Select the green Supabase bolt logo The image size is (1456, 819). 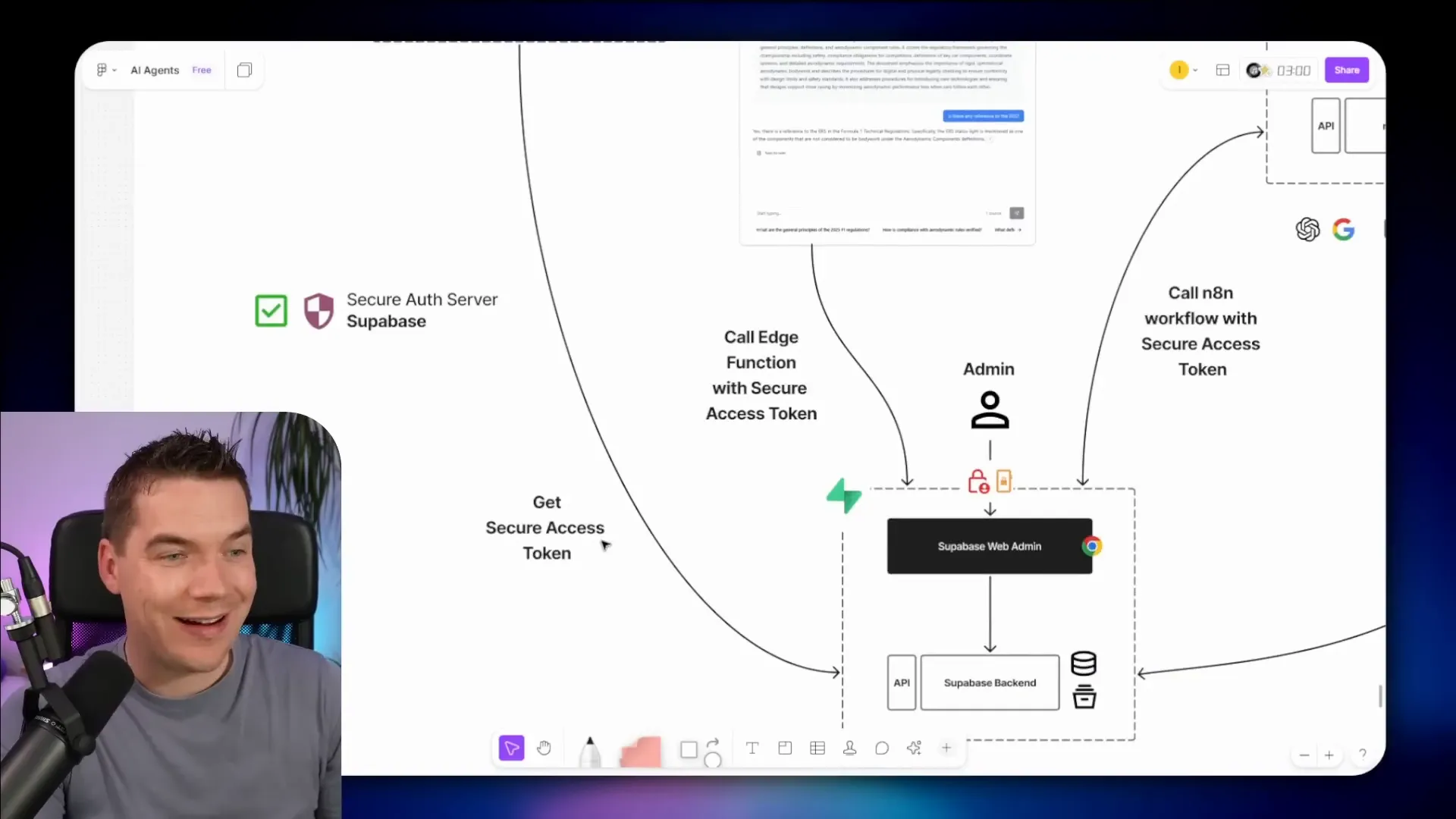click(x=844, y=496)
